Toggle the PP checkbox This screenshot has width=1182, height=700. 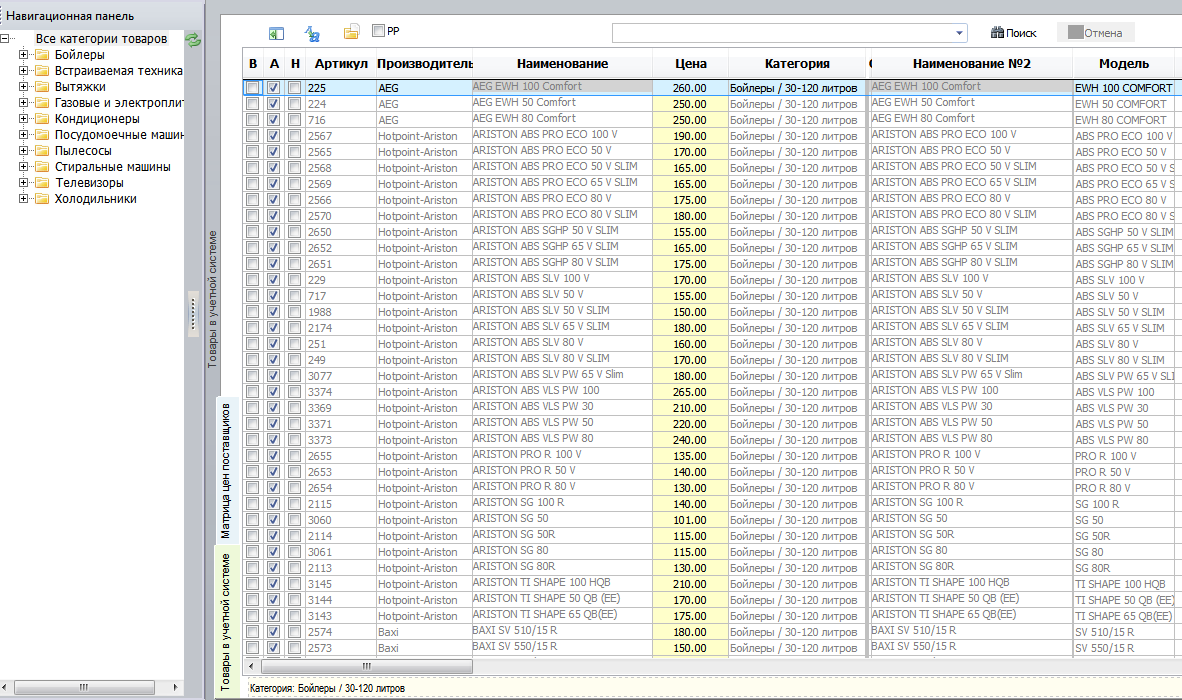click(x=378, y=31)
